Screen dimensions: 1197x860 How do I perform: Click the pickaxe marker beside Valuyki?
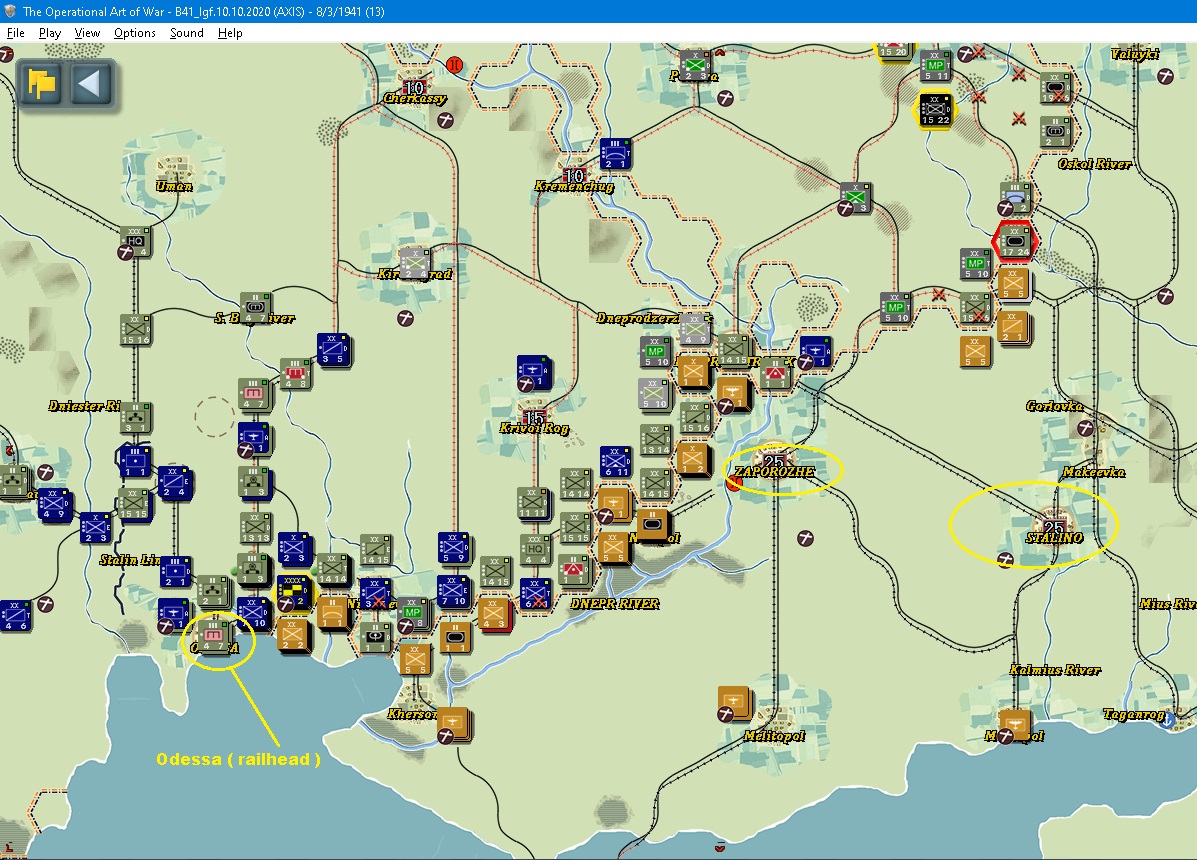click(x=1165, y=76)
